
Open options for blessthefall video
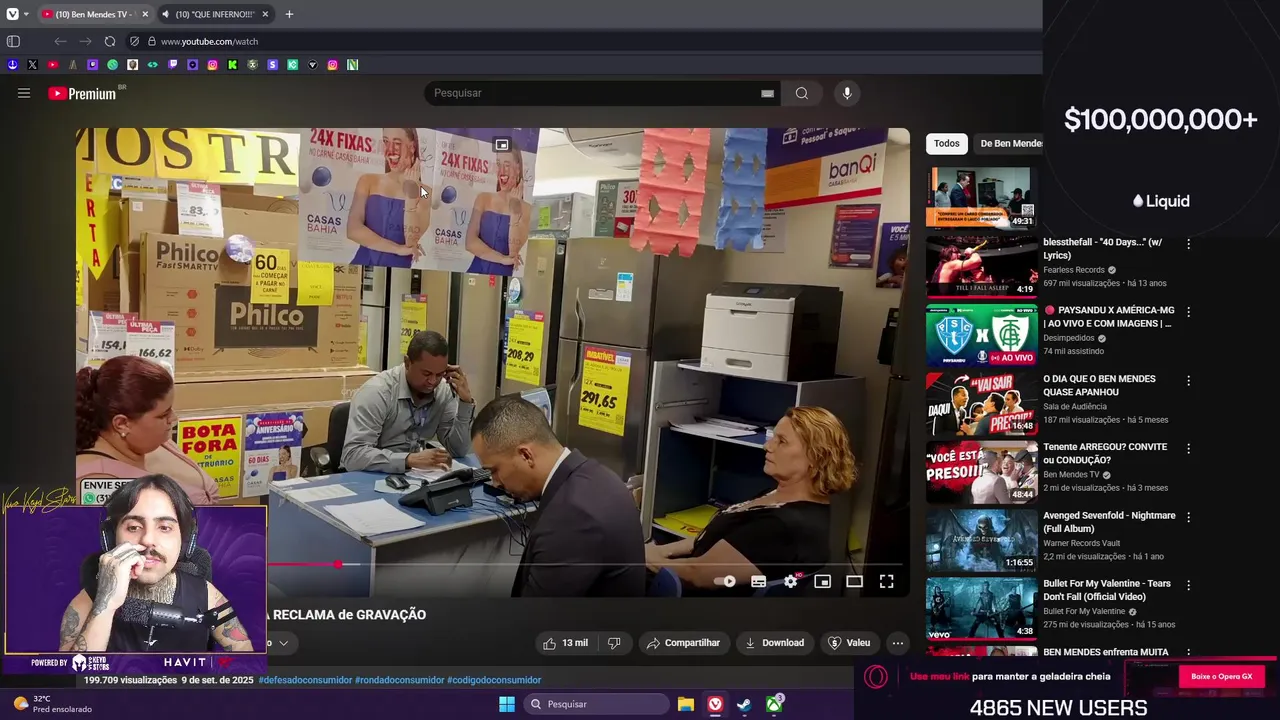coord(1188,244)
